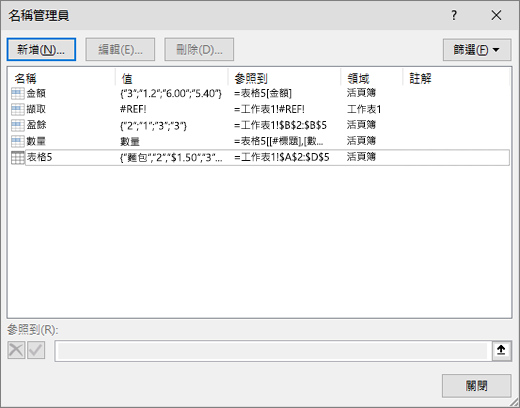The width and height of the screenshot is (520, 408).
Task: Click reference =工作表1!$B$2:$B$5
Action: coord(280,125)
